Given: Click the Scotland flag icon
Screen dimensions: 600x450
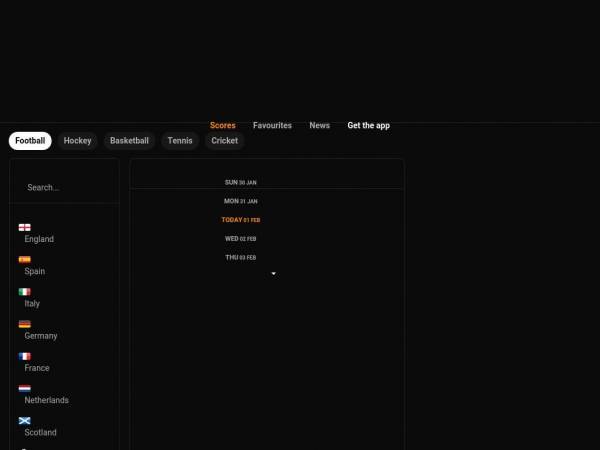Looking at the screenshot, I should click(24, 421).
